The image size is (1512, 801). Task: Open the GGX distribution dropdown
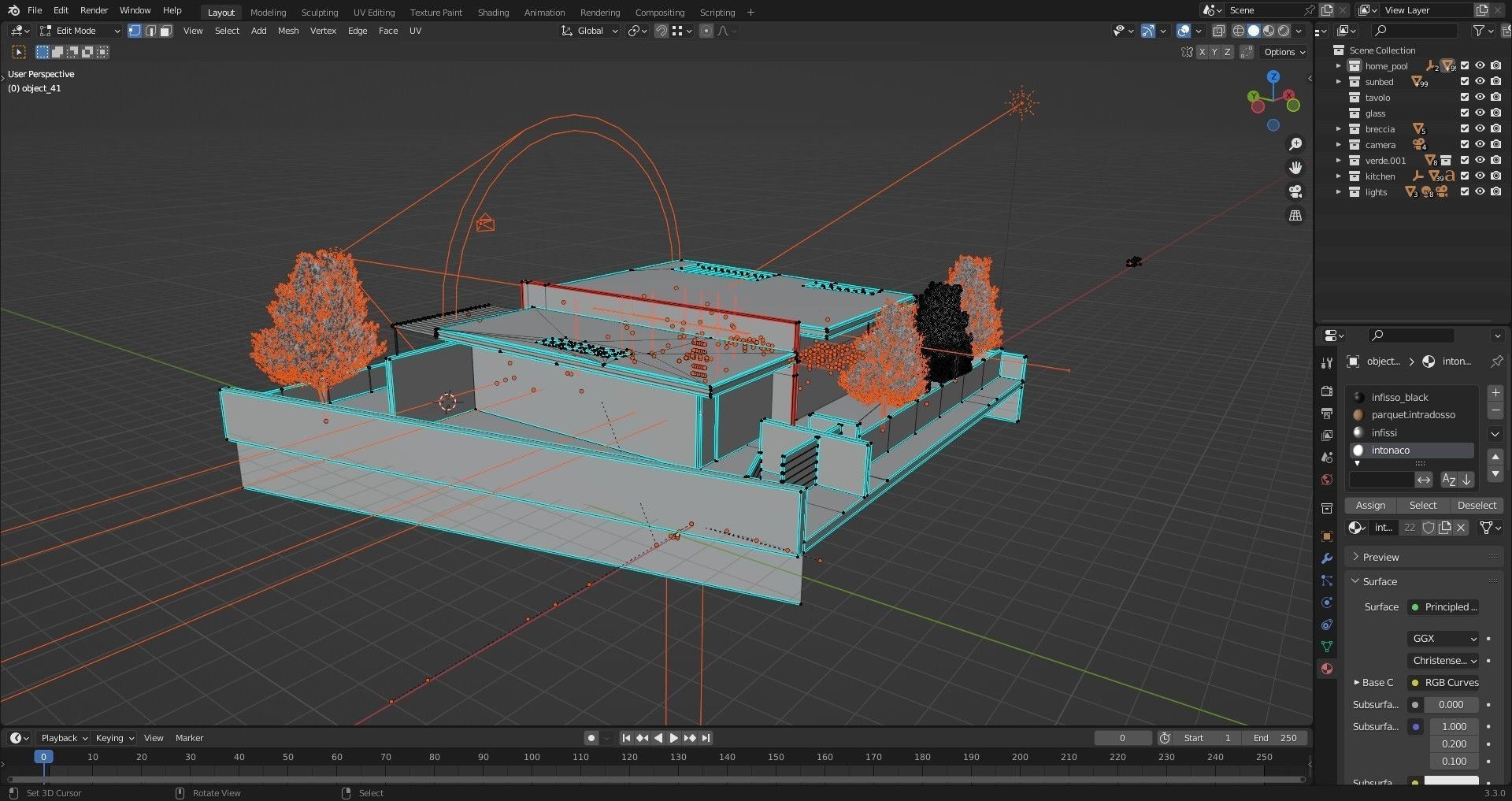pyautogui.click(x=1442, y=639)
